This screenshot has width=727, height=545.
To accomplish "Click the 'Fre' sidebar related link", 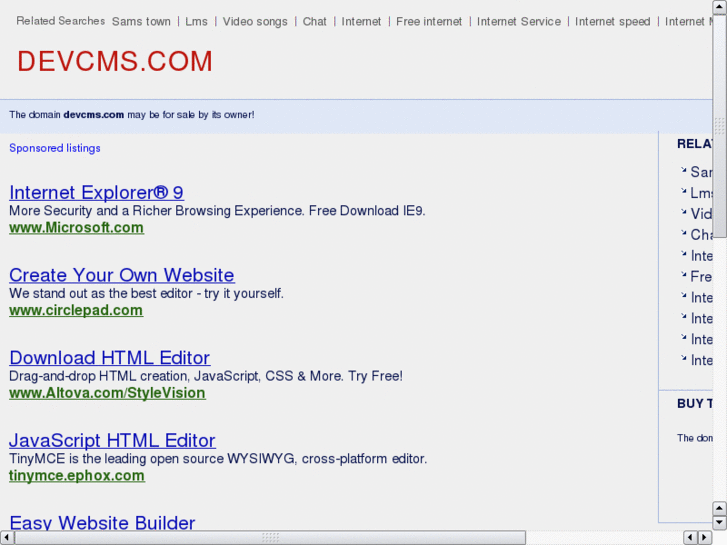I will point(701,276).
